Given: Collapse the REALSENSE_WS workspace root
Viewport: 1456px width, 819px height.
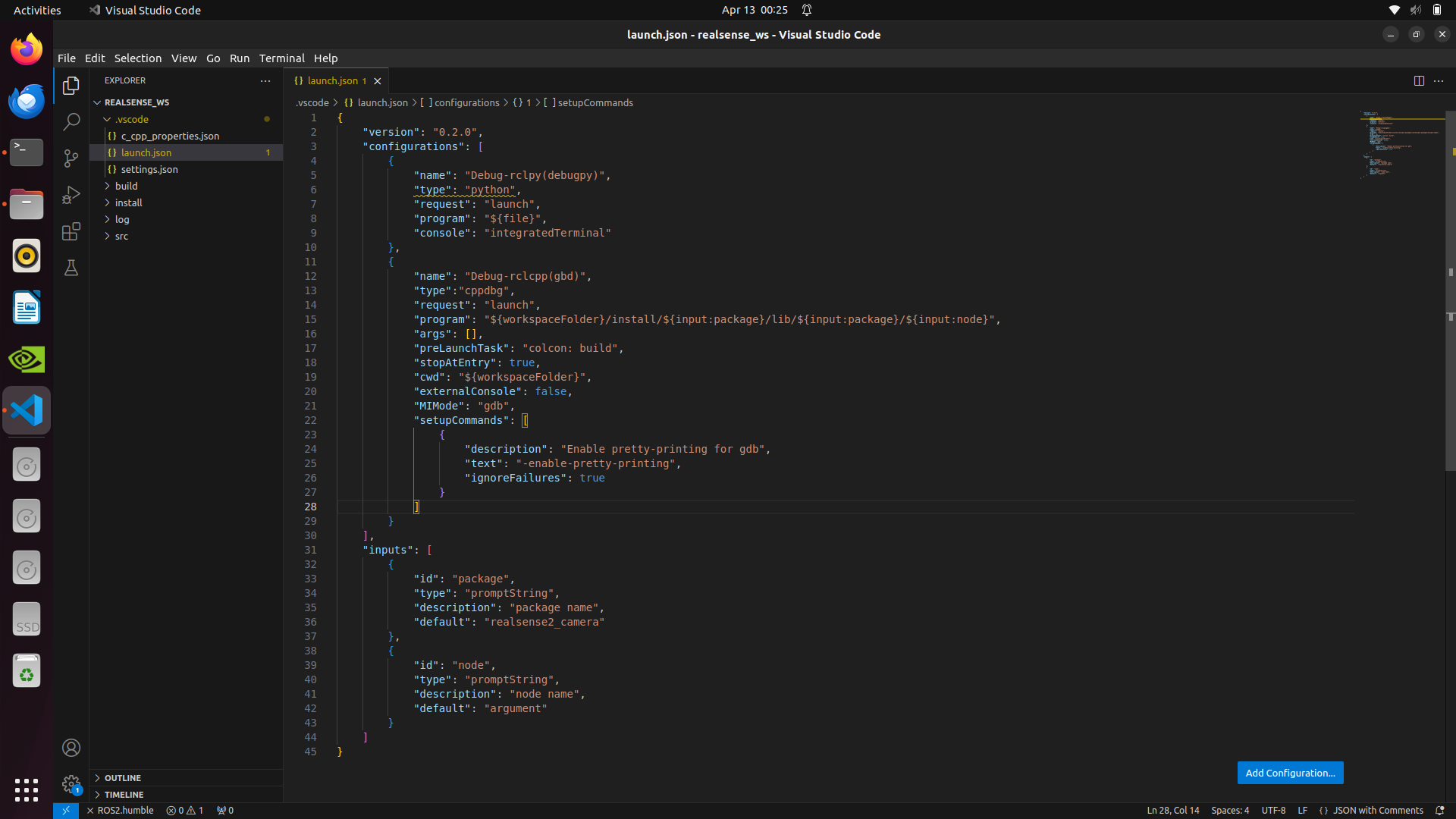Looking at the screenshot, I should click(x=186, y=102).
